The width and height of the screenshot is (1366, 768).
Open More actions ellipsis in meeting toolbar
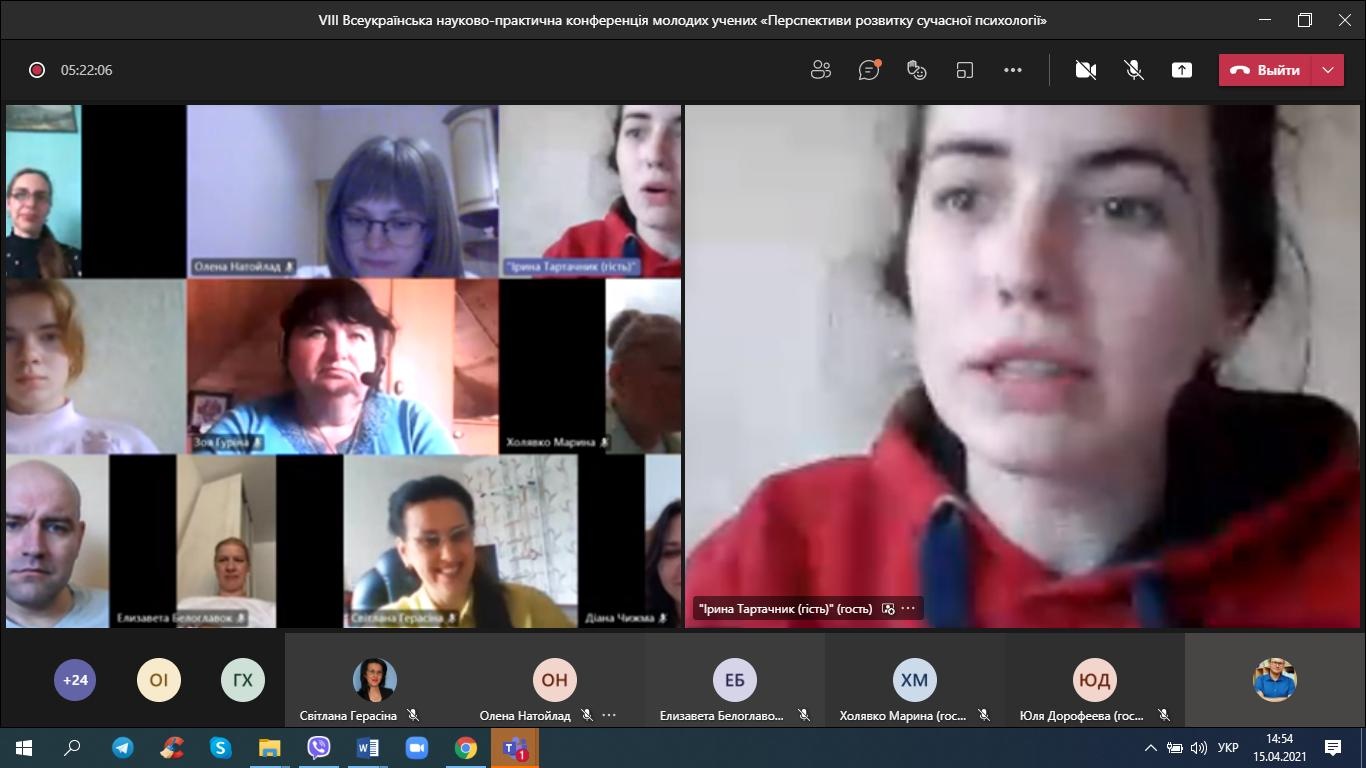tap(1013, 70)
